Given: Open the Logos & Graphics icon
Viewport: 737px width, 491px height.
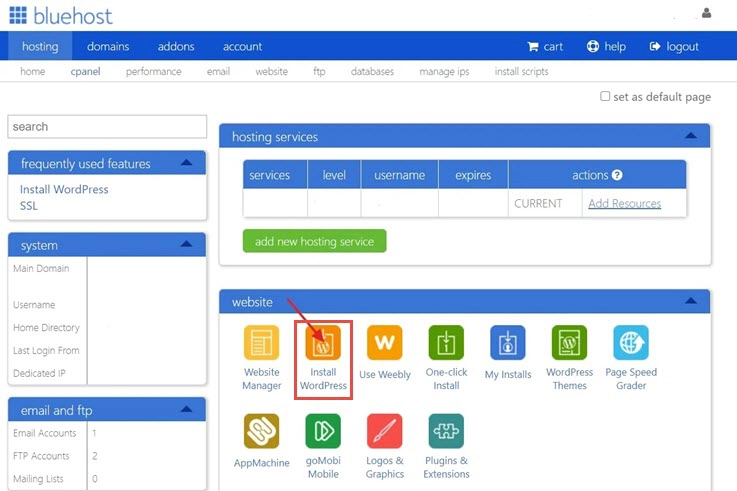Looking at the screenshot, I should coord(384,431).
